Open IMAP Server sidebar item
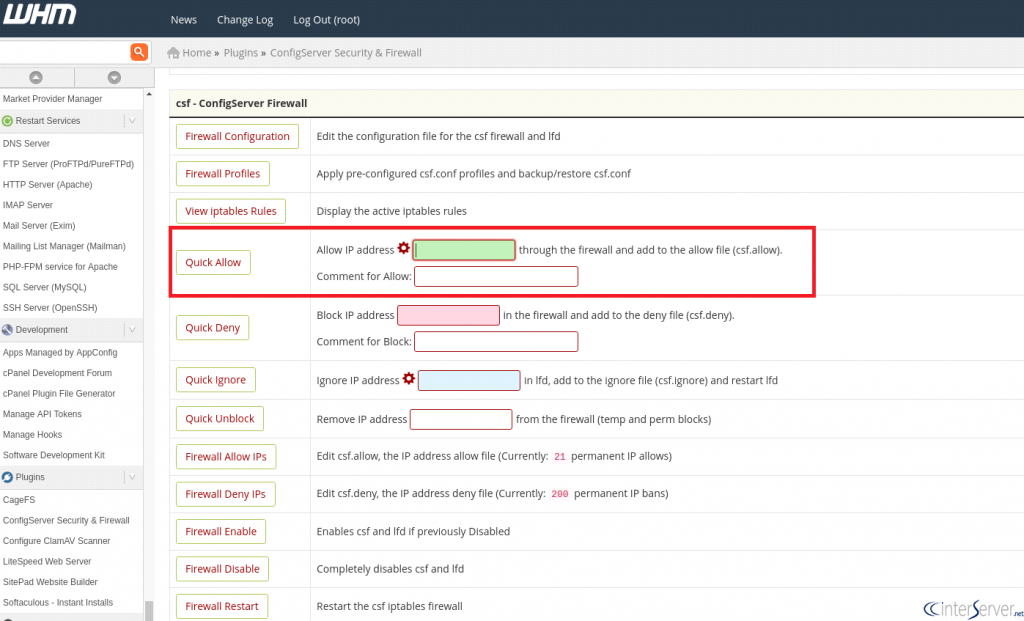 [x=27, y=205]
